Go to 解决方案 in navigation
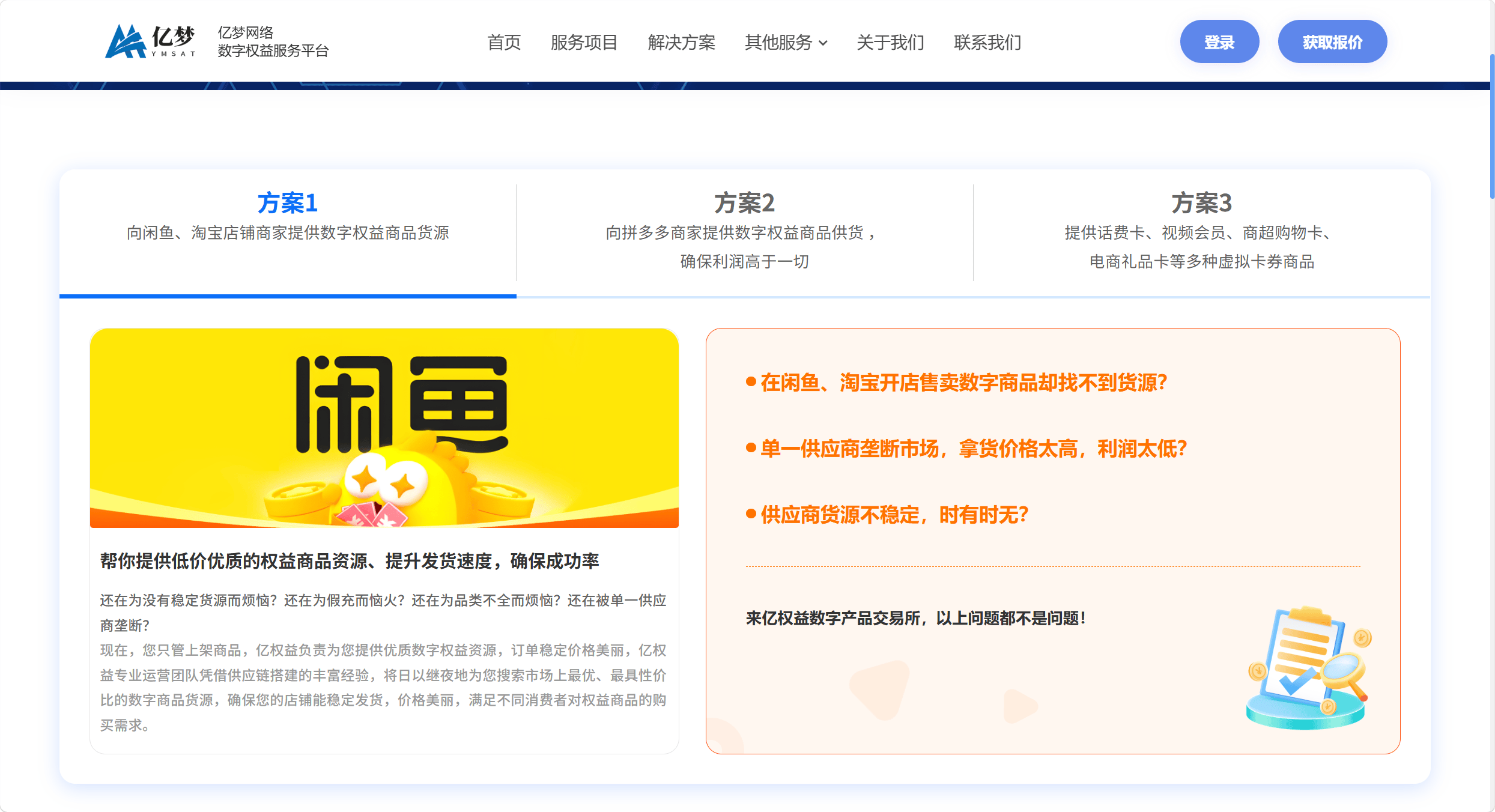The width and height of the screenshot is (1495, 812). (x=681, y=43)
